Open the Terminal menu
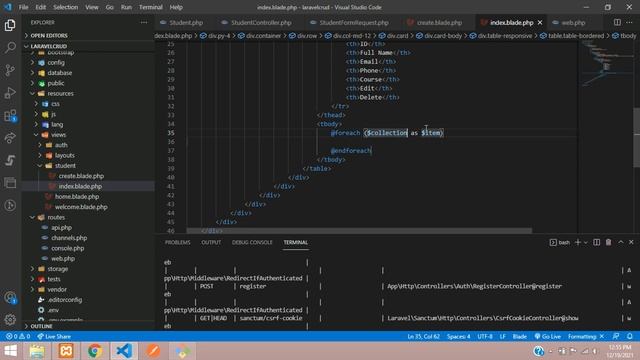The height and width of the screenshot is (360, 640). pos(151,7)
